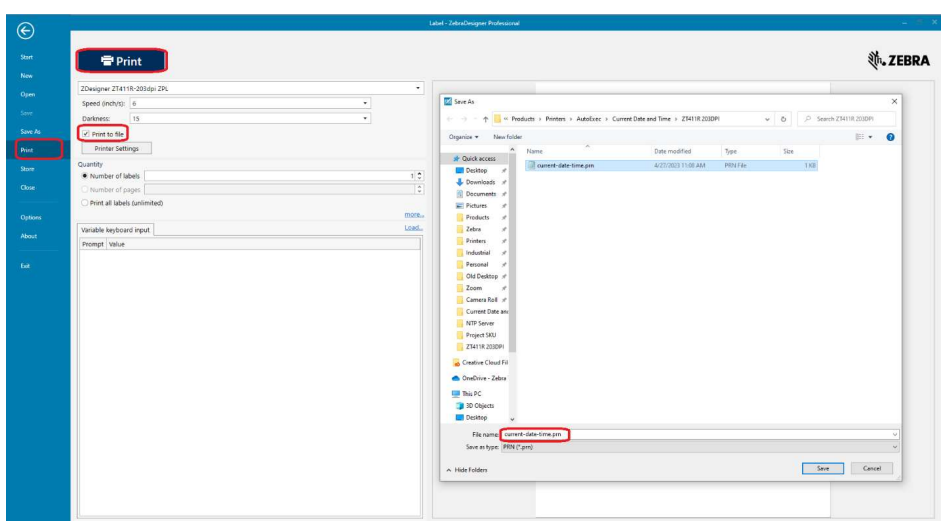Open the Save As dialog help icon
Image resolution: width=949 pixels, height=525 pixels.
889,137
